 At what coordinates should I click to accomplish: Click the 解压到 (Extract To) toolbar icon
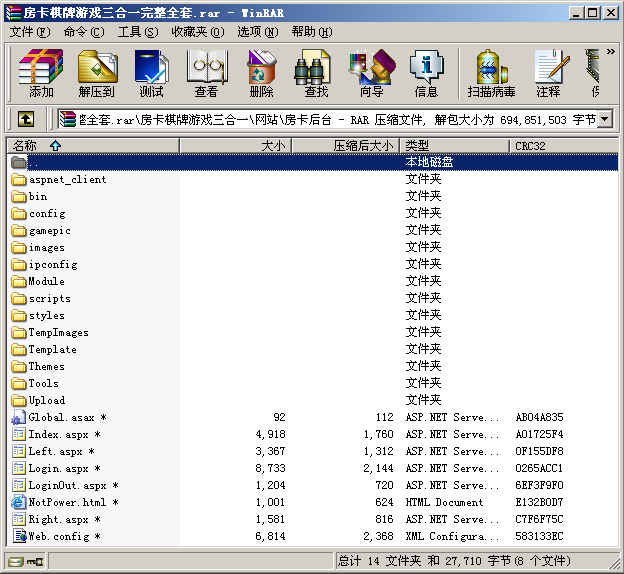(97, 72)
